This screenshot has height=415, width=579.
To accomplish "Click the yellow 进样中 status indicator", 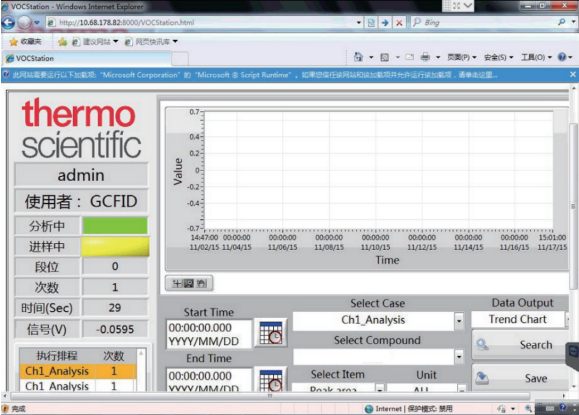I will [115, 247].
